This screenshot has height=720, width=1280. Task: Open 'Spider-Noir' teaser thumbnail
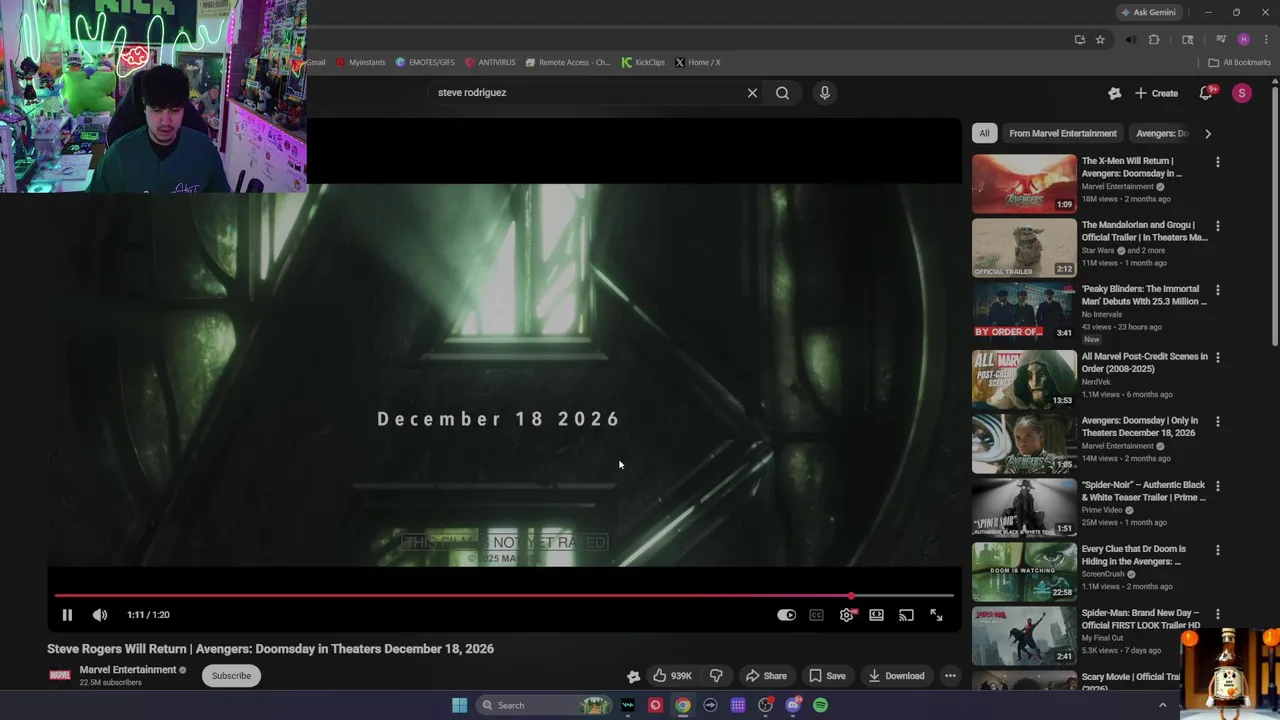coord(1024,507)
